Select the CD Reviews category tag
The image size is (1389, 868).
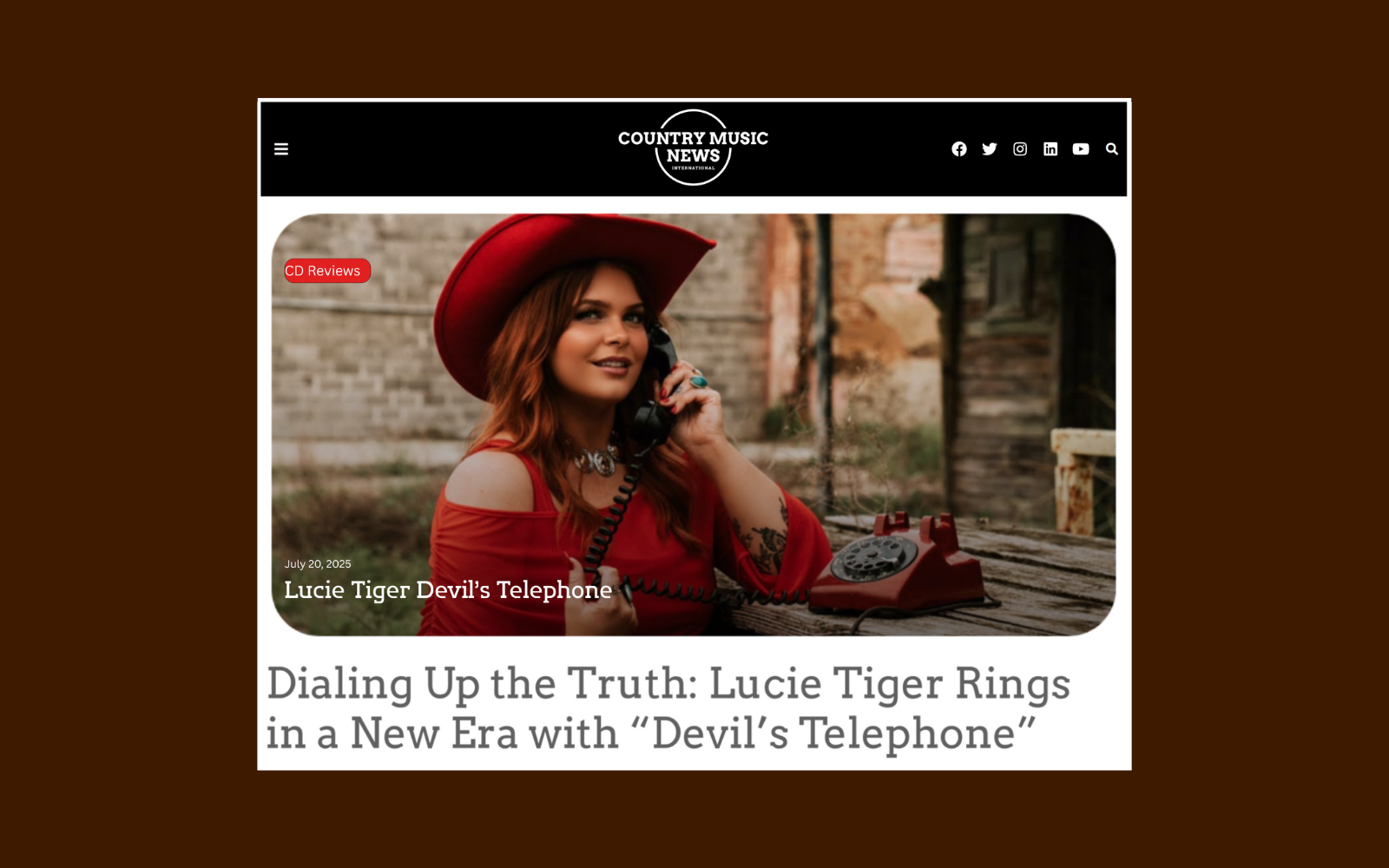[x=327, y=271]
